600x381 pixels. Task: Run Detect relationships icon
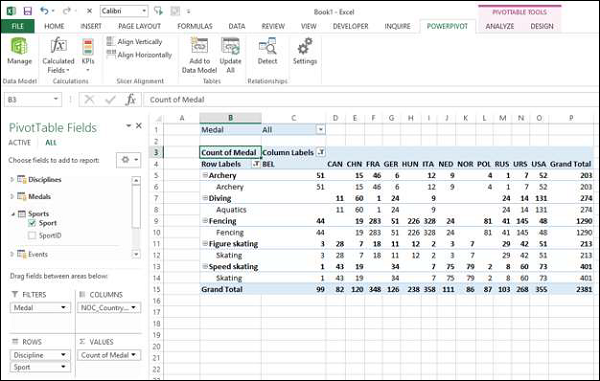click(267, 46)
